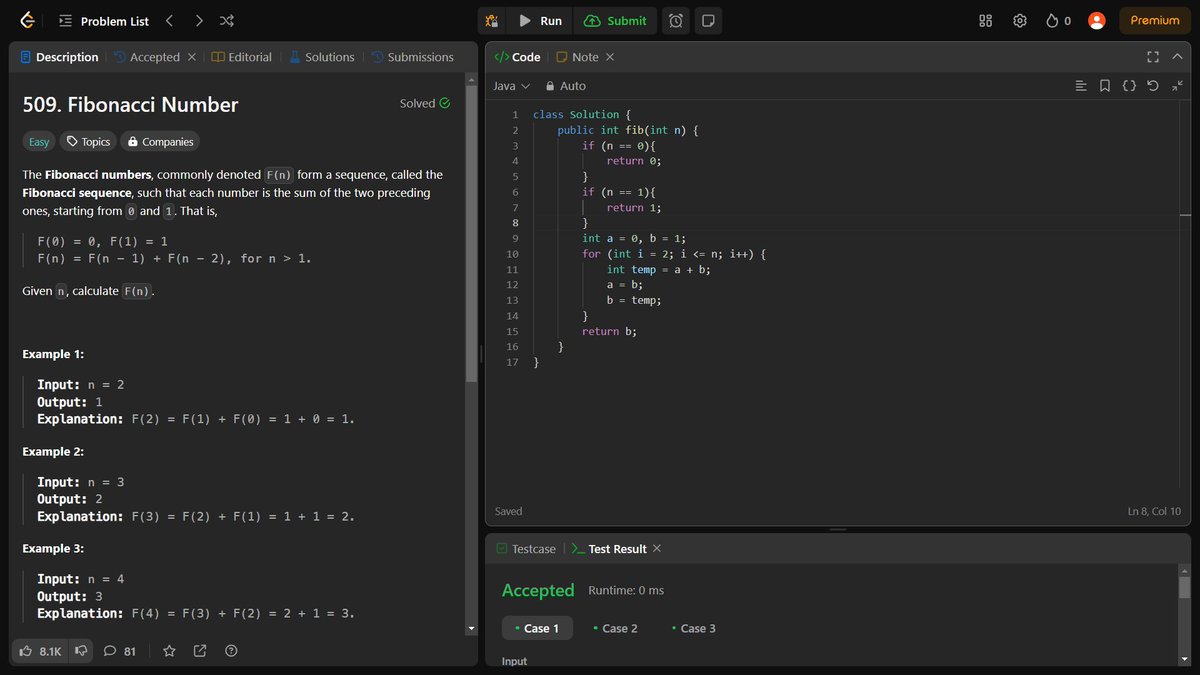
Task: Click the debugger bug icon
Action: 491,21
